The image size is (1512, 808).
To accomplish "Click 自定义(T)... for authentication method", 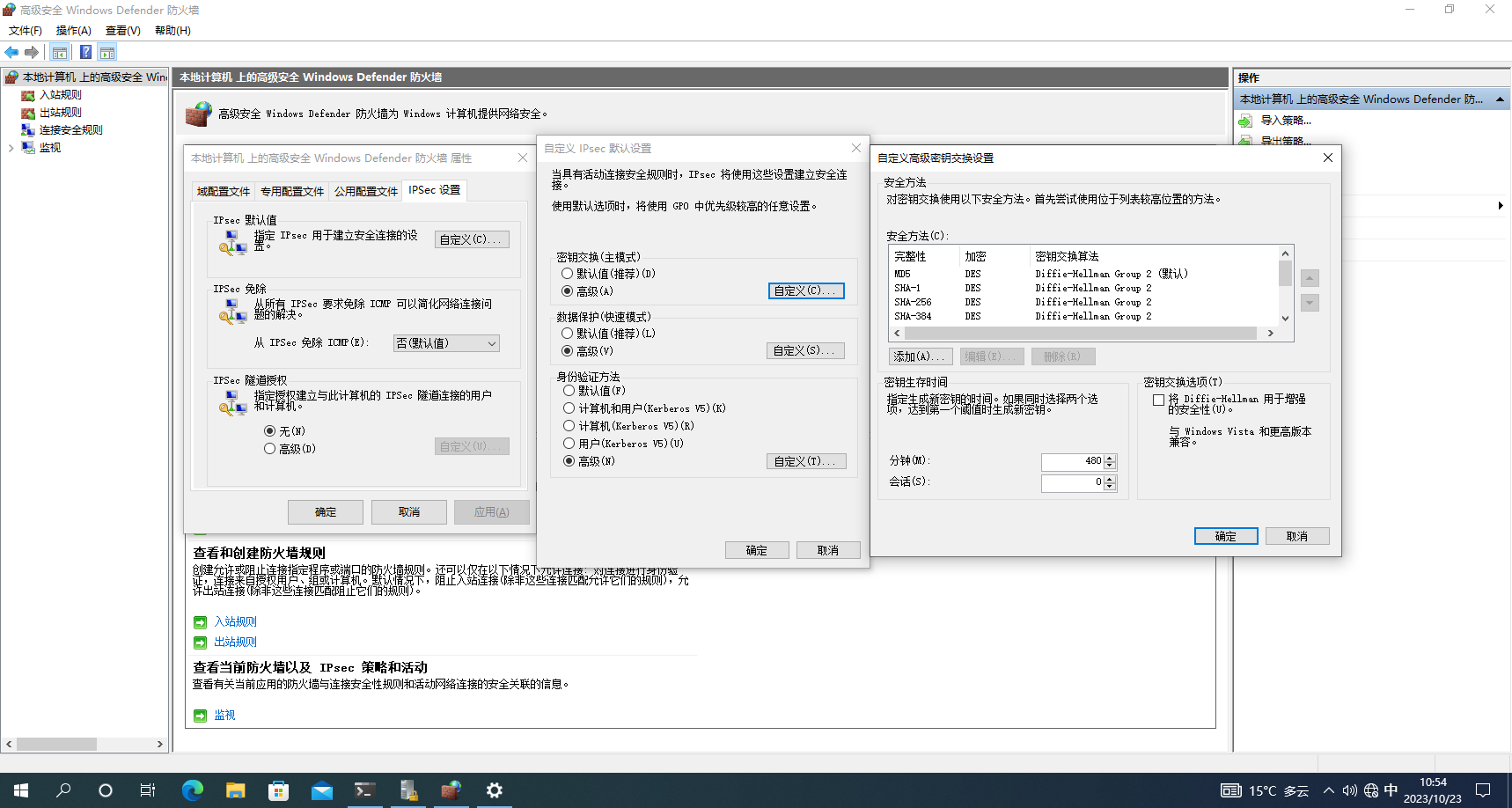I will (806, 461).
